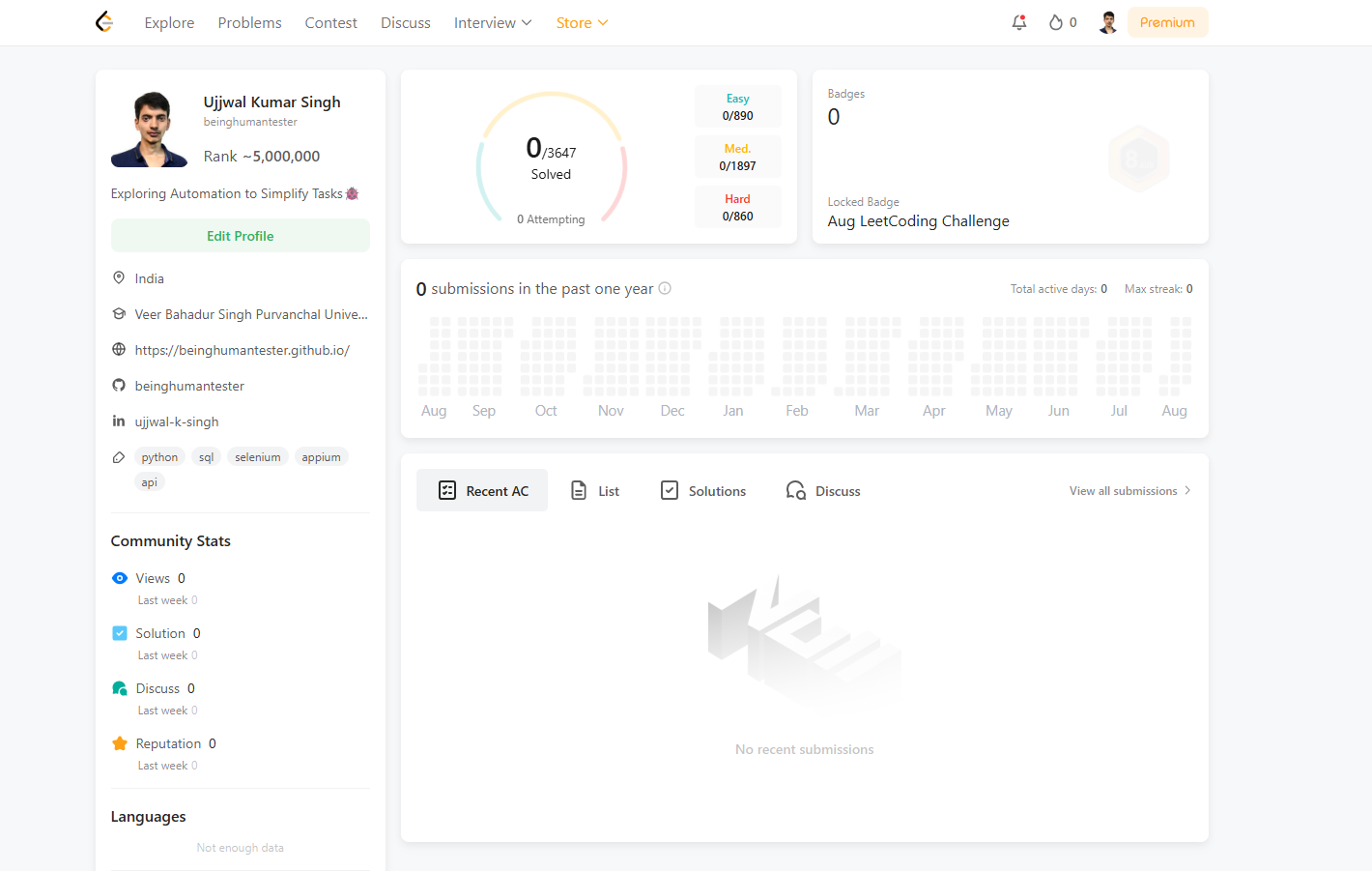
Task: Click the Total active days: 0 text
Action: click(1059, 288)
